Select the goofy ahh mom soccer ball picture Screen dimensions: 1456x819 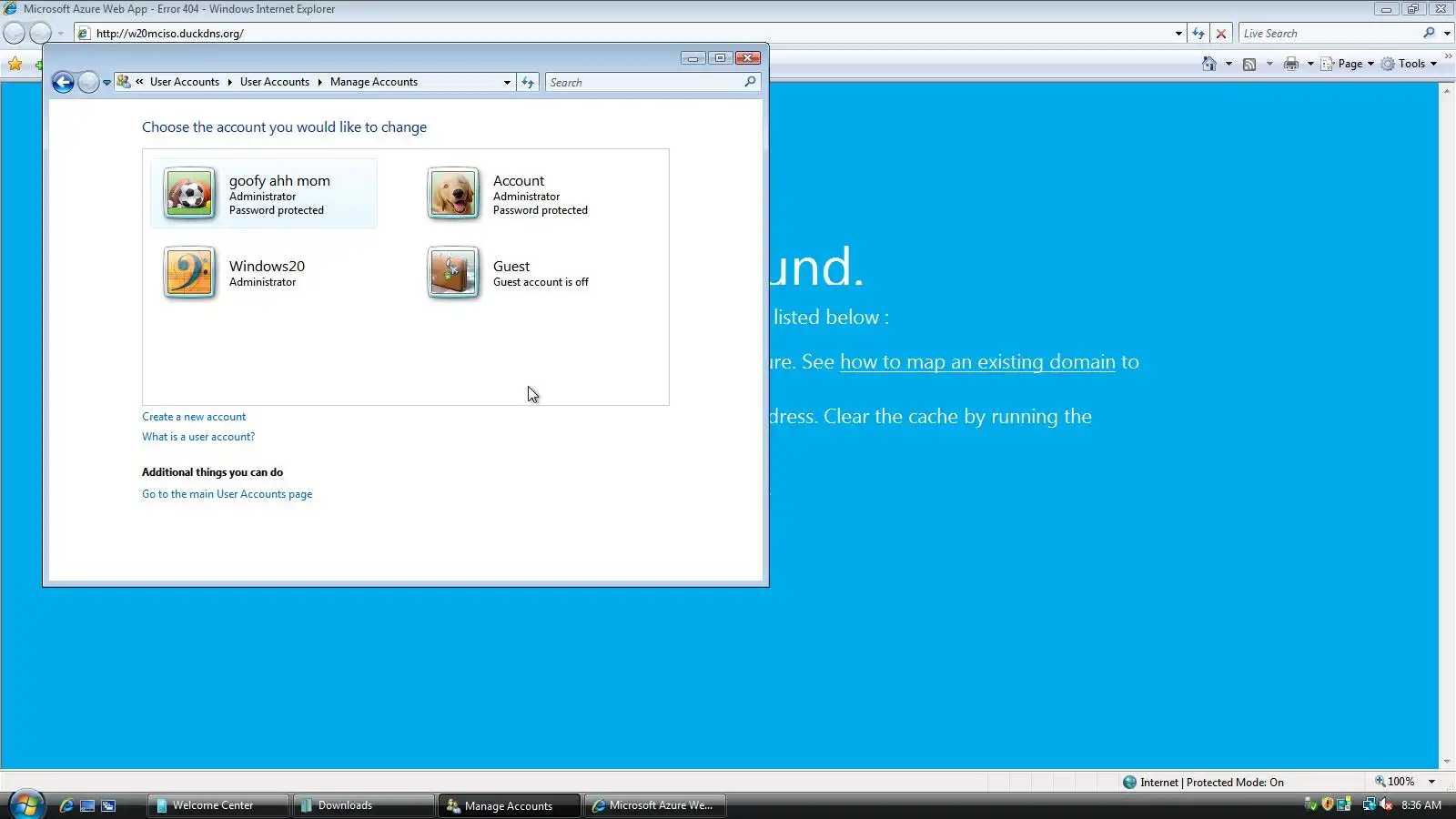(189, 193)
